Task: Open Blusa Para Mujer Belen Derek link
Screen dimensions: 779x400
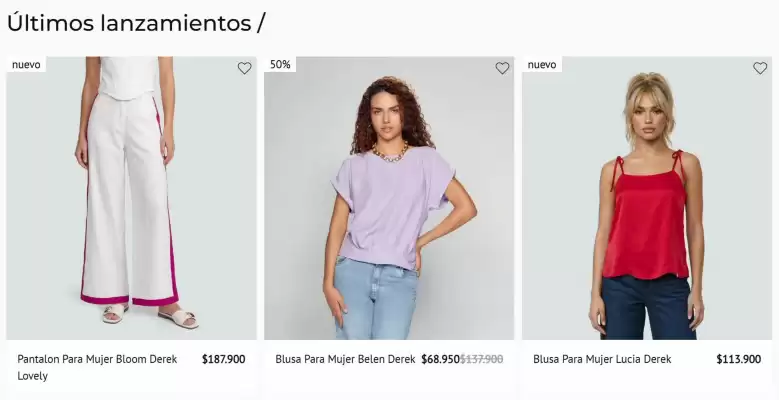Action: click(345, 359)
